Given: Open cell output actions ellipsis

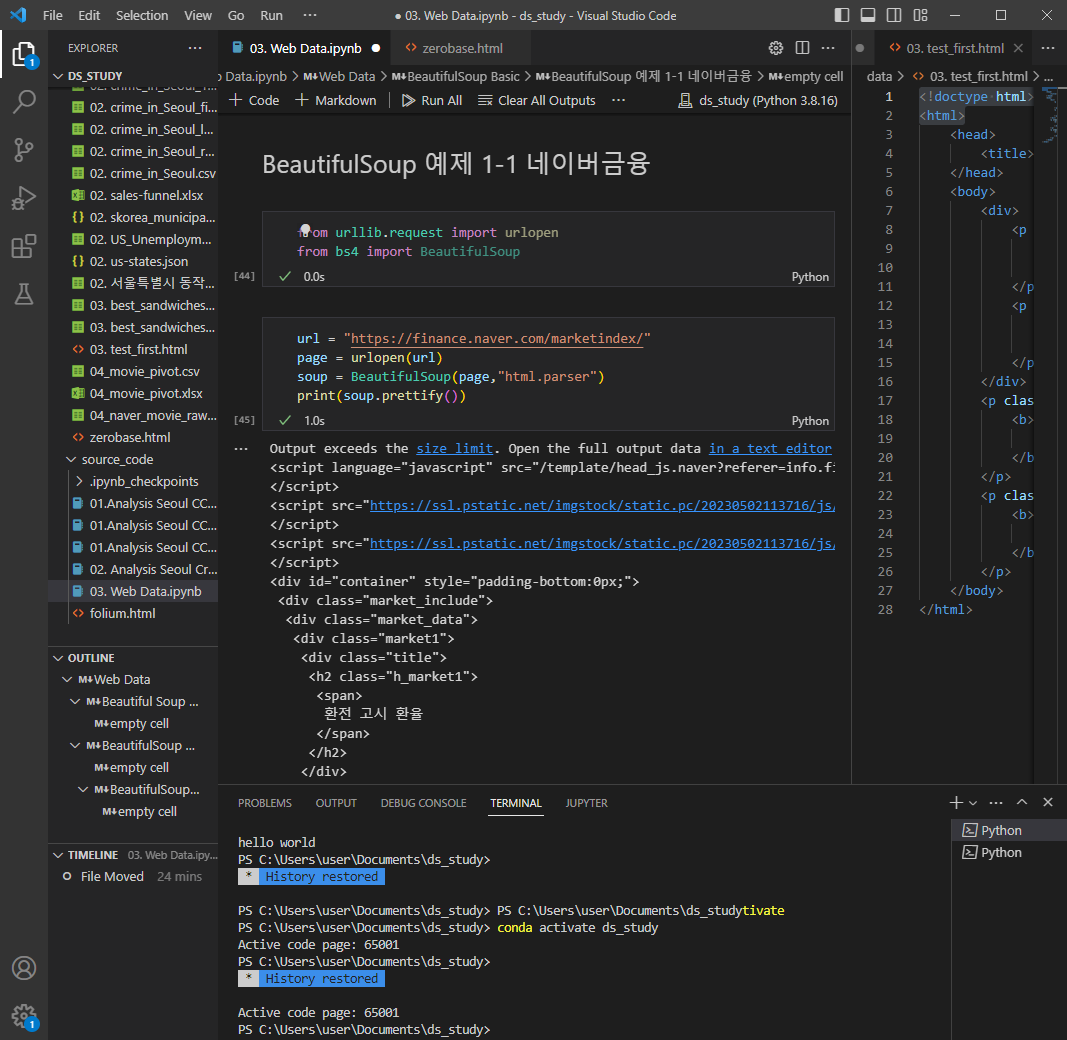Looking at the screenshot, I should pyautogui.click(x=241, y=449).
